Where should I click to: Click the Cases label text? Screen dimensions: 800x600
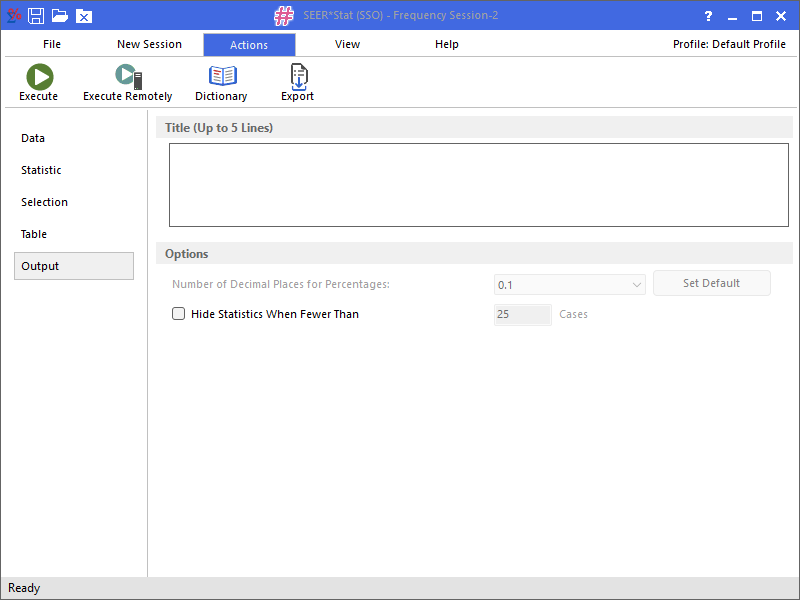point(573,314)
